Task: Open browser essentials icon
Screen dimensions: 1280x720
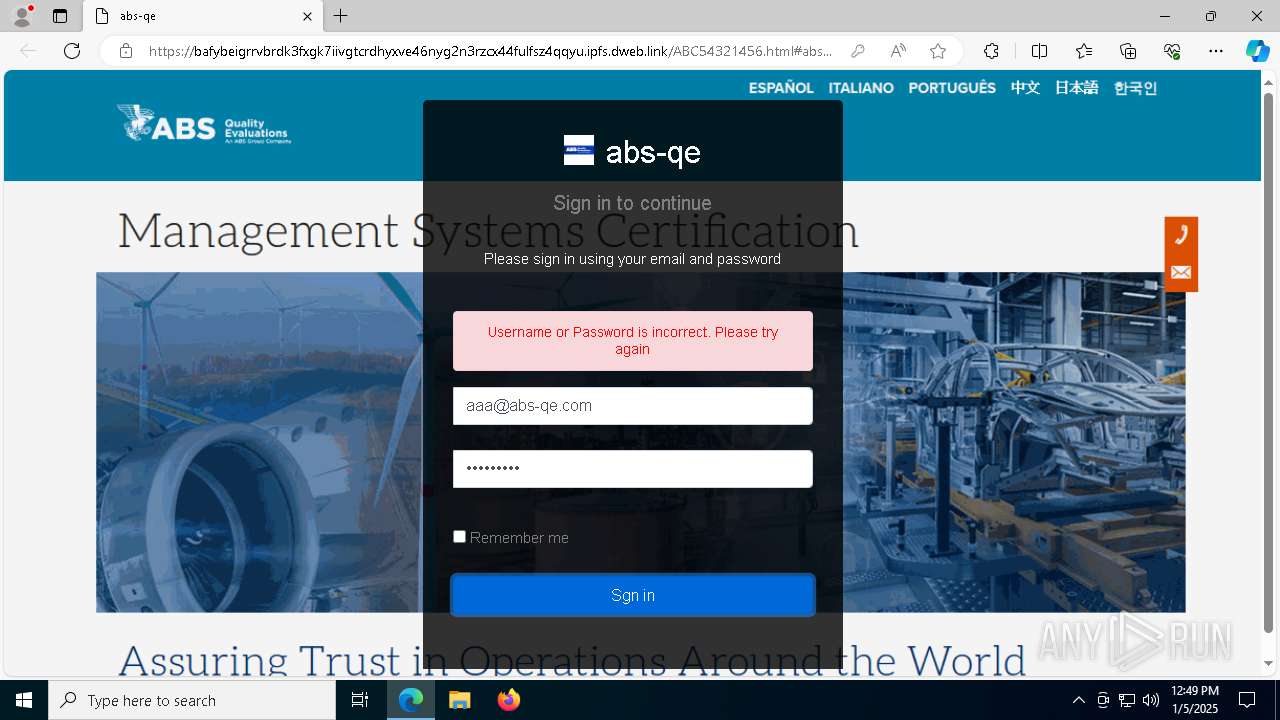Action: tap(1172, 51)
